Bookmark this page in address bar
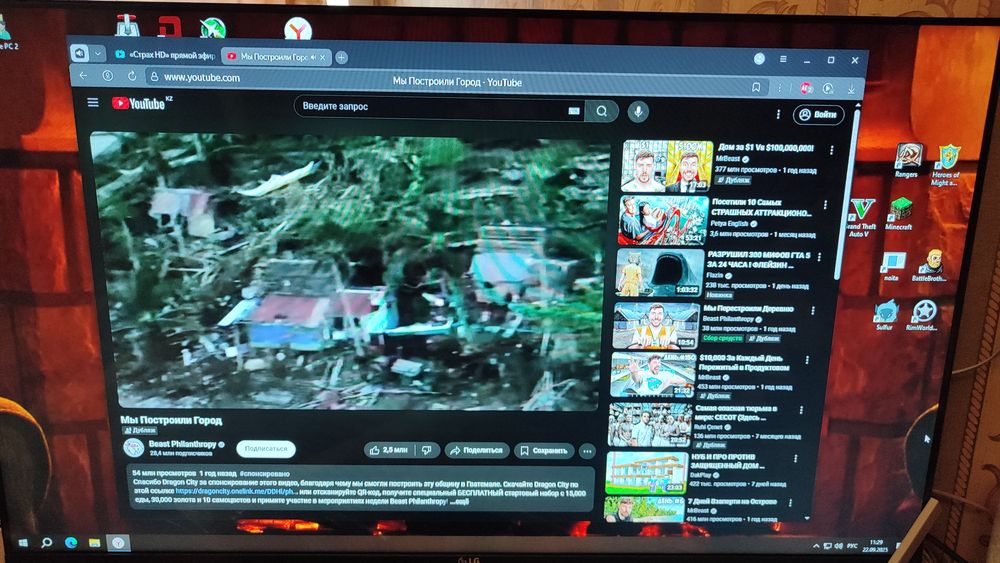1000x563 pixels. [x=756, y=87]
